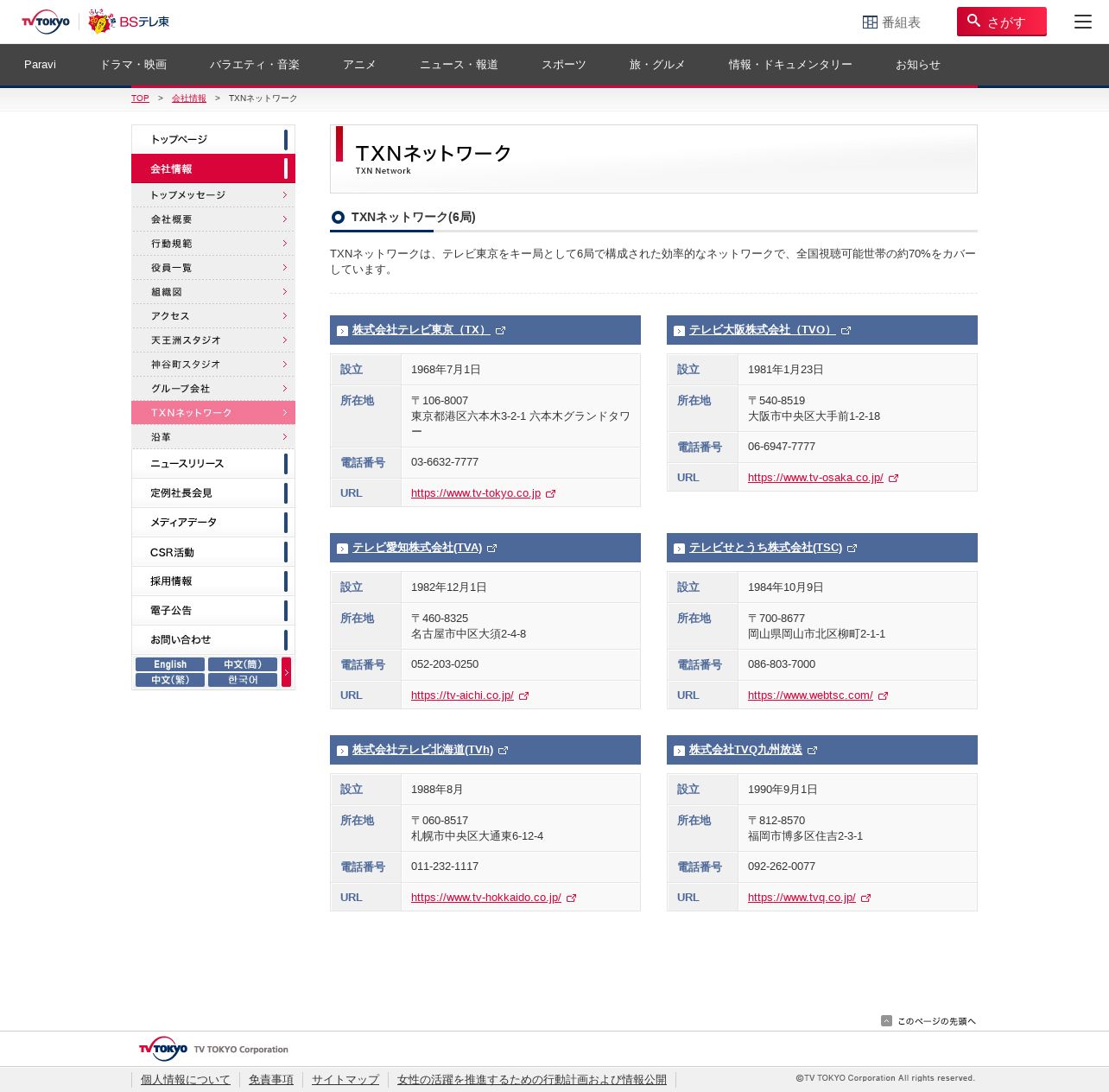Click the TOP breadcrumb link

140,98
